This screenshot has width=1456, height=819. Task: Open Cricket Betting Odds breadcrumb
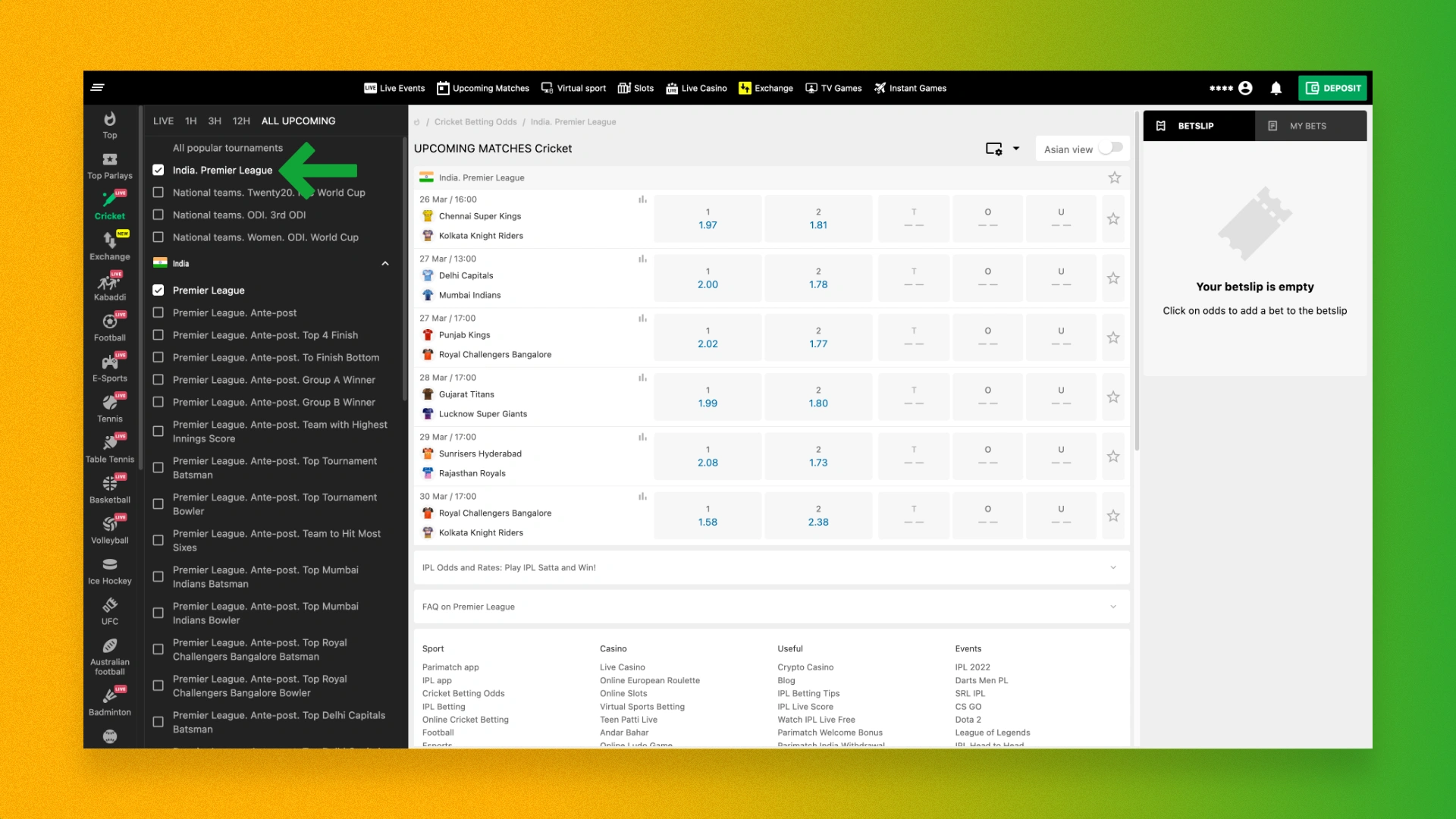click(x=475, y=122)
